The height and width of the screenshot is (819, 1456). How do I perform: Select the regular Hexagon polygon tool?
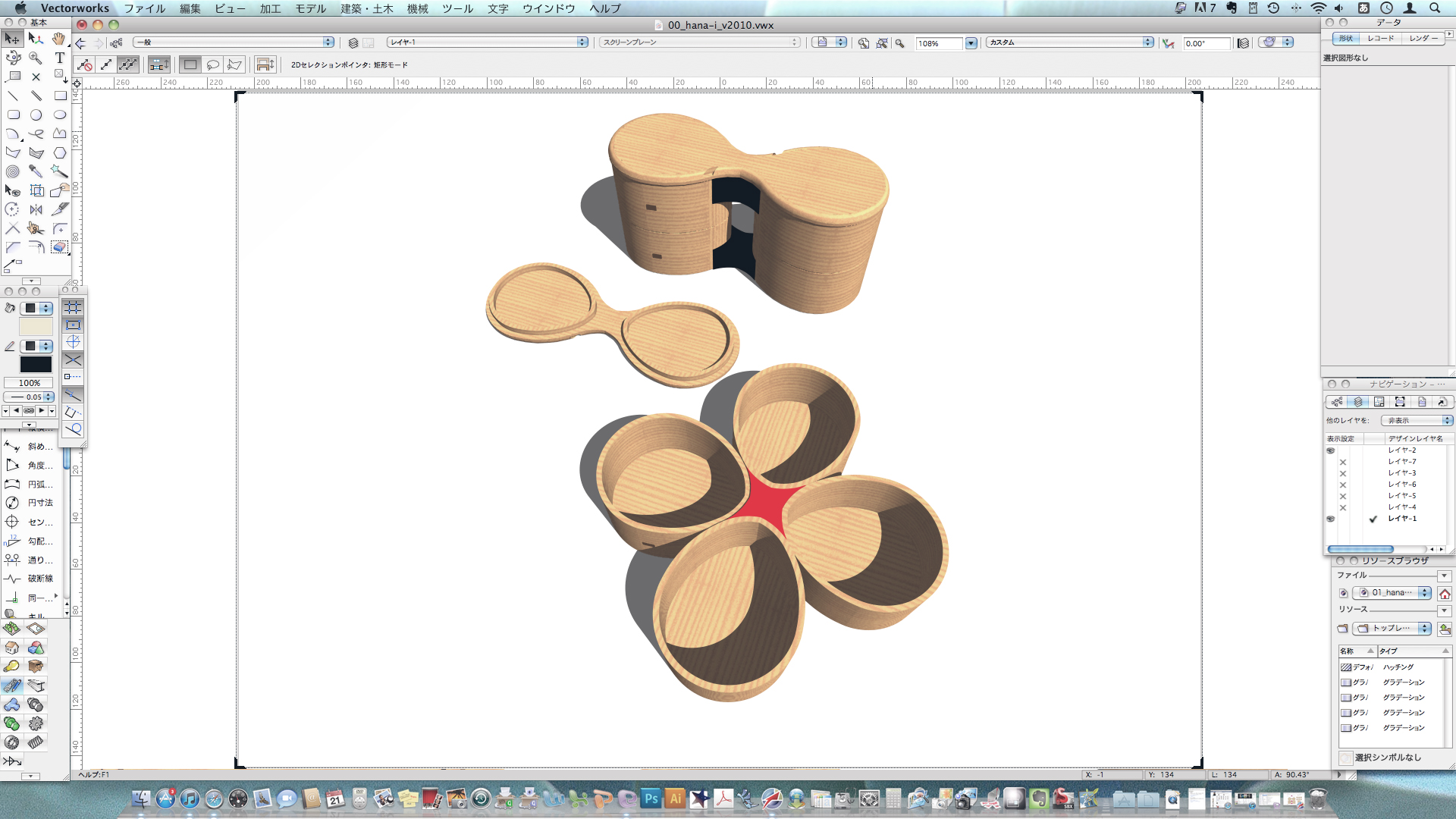click(x=59, y=152)
